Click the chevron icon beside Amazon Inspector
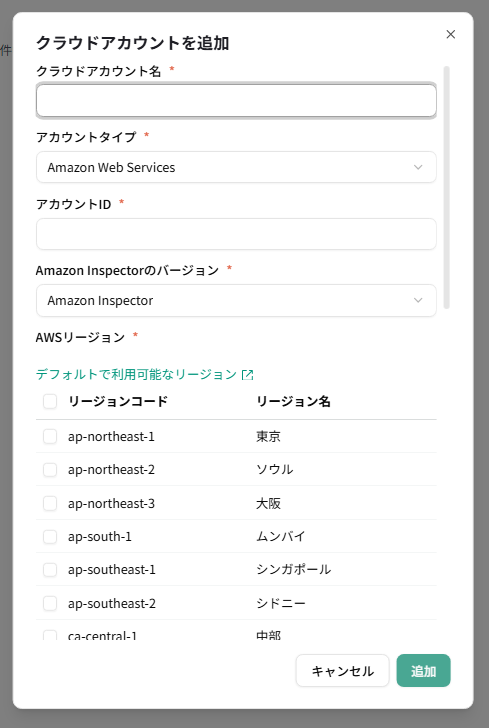The height and width of the screenshot is (728, 489). tap(418, 300)
